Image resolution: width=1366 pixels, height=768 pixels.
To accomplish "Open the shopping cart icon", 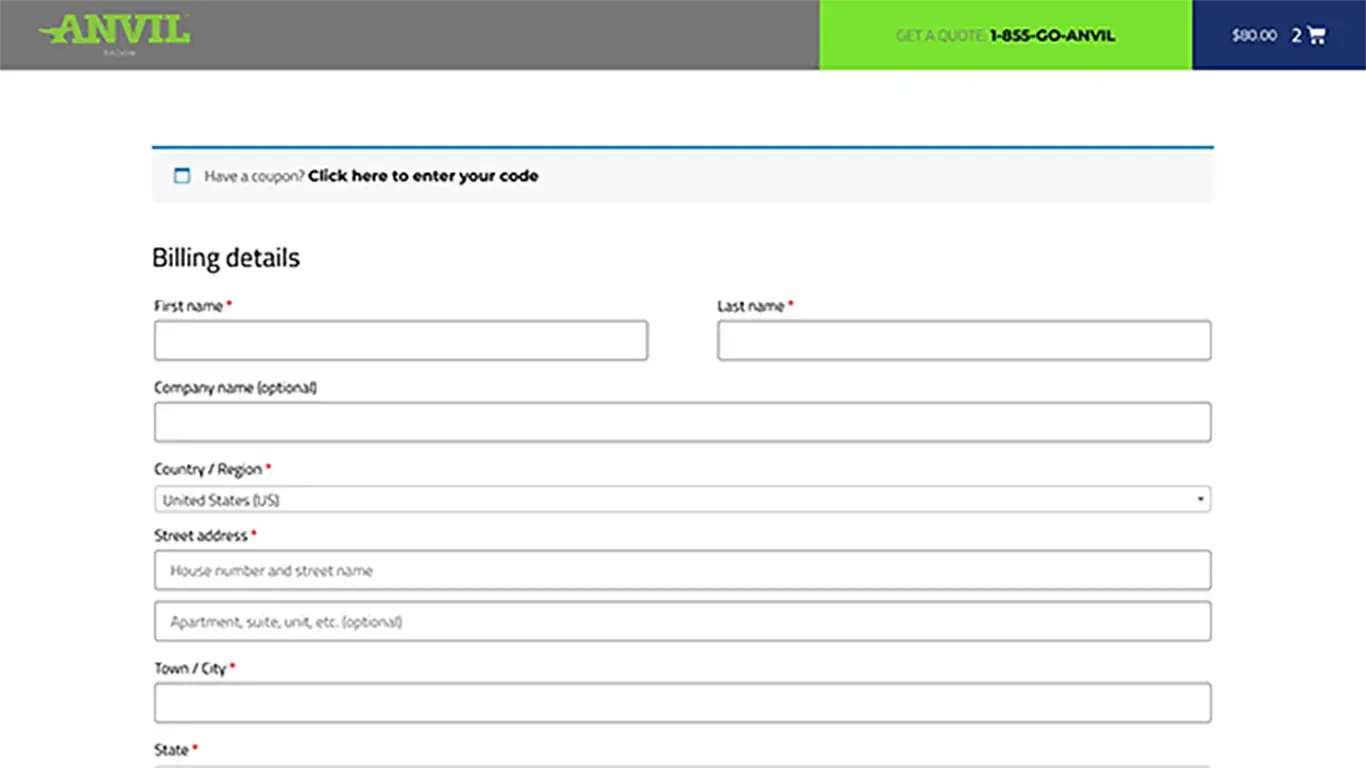I will point(1317,35).
